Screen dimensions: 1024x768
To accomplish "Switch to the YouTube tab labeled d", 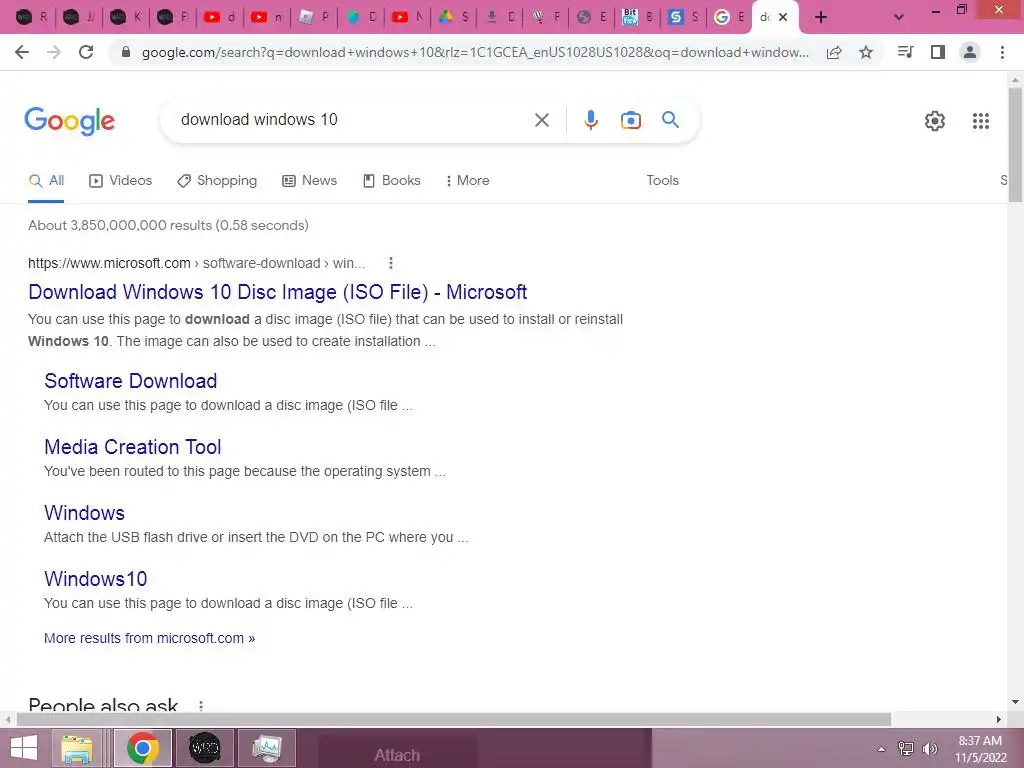I will [220, 17].
